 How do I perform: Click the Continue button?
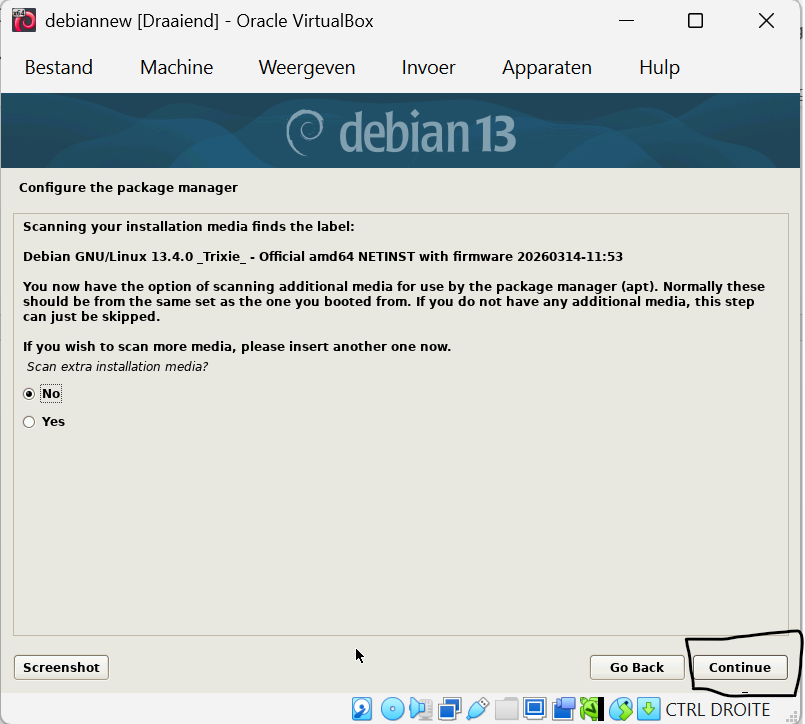[x=740, y=667]
